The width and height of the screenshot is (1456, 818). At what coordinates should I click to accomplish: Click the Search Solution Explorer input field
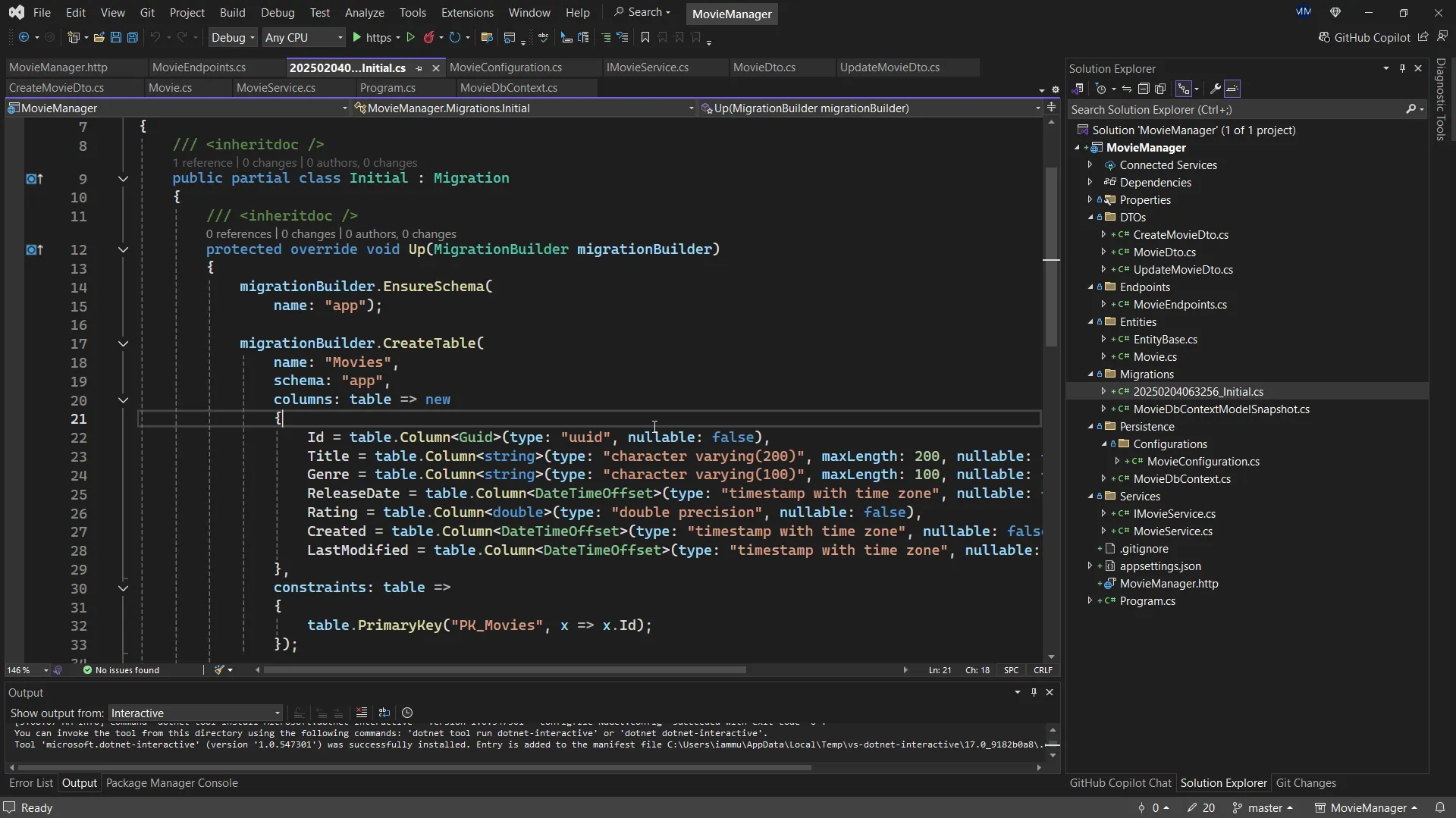click(1236, 110)
